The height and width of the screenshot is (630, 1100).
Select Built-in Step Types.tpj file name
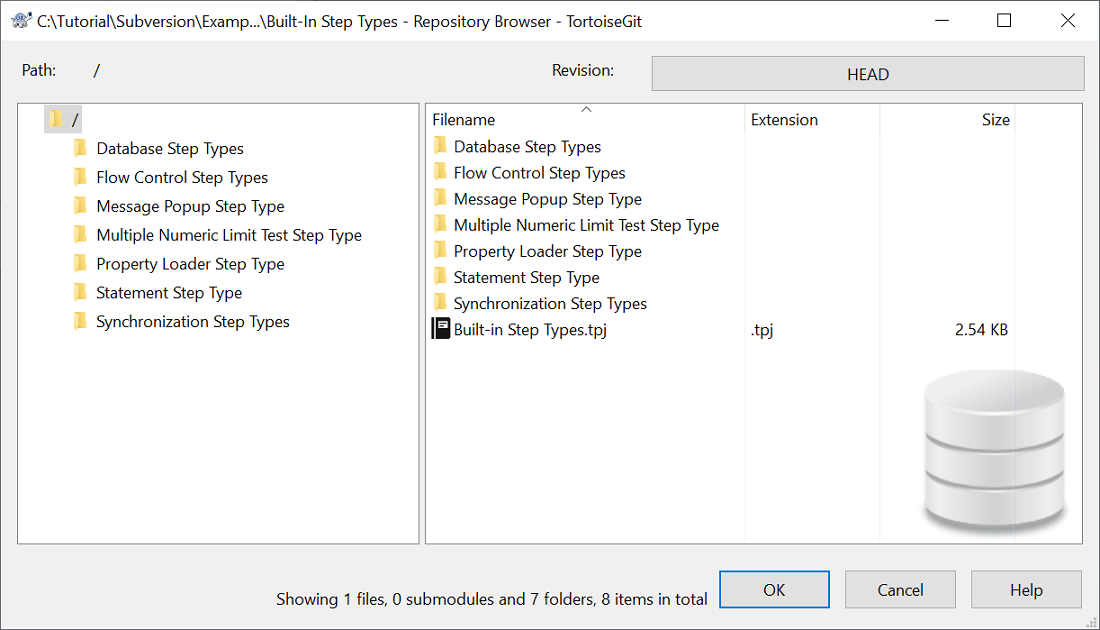[530, 329]
